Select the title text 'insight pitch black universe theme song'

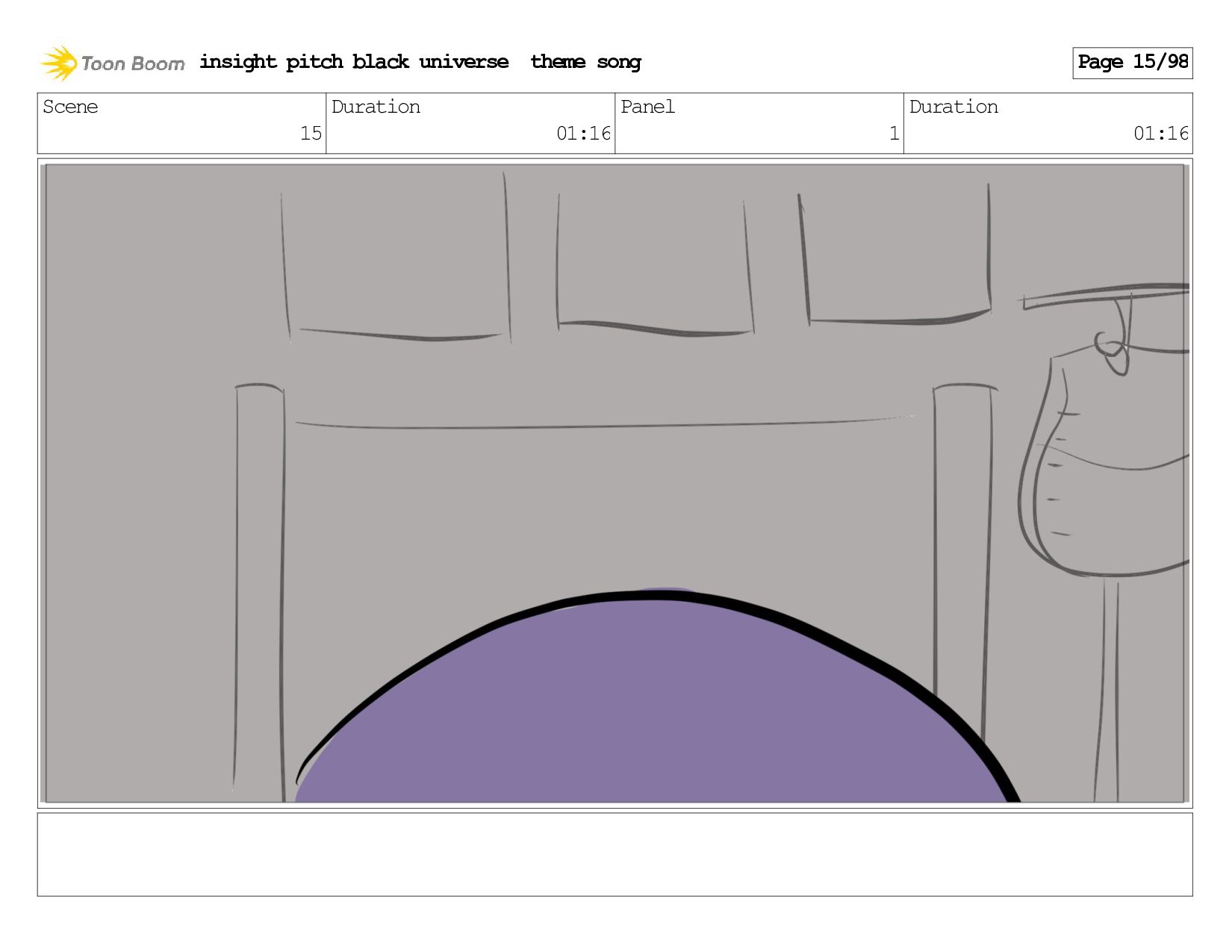[x=420, y=62]
